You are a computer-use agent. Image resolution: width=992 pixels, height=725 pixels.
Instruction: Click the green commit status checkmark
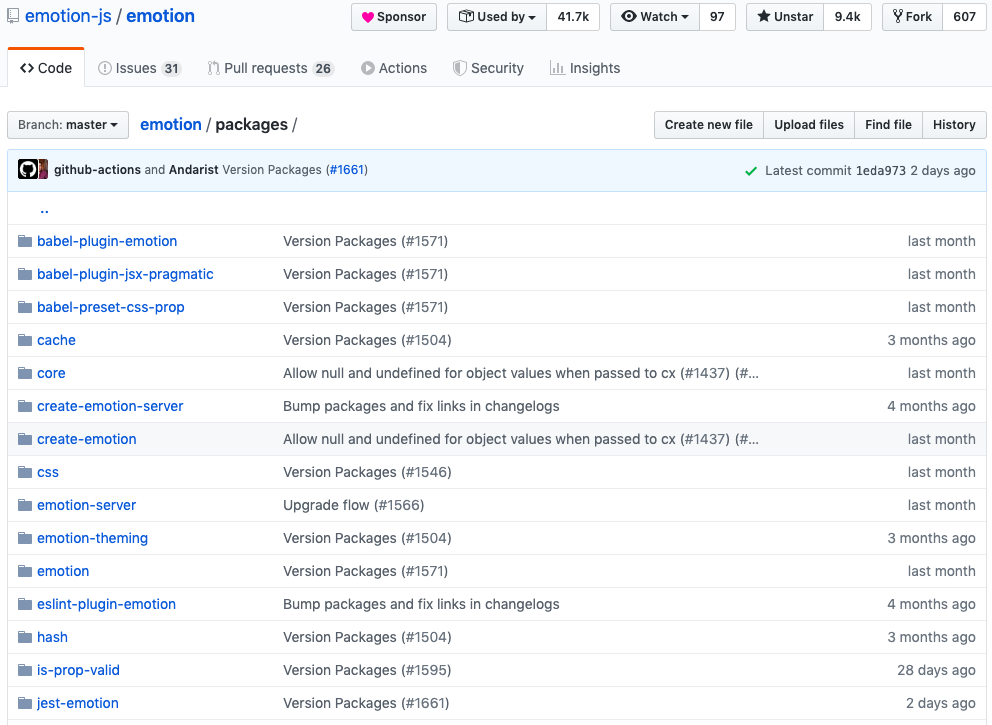[751, 171]
